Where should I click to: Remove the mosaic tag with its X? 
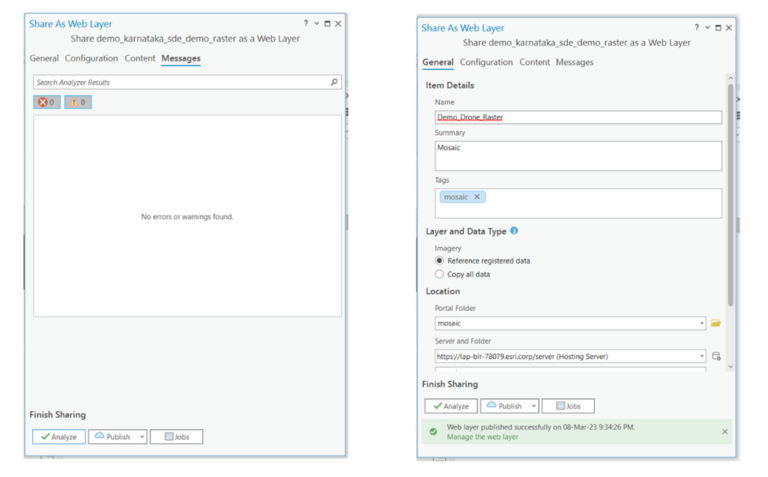click(477, 197)
